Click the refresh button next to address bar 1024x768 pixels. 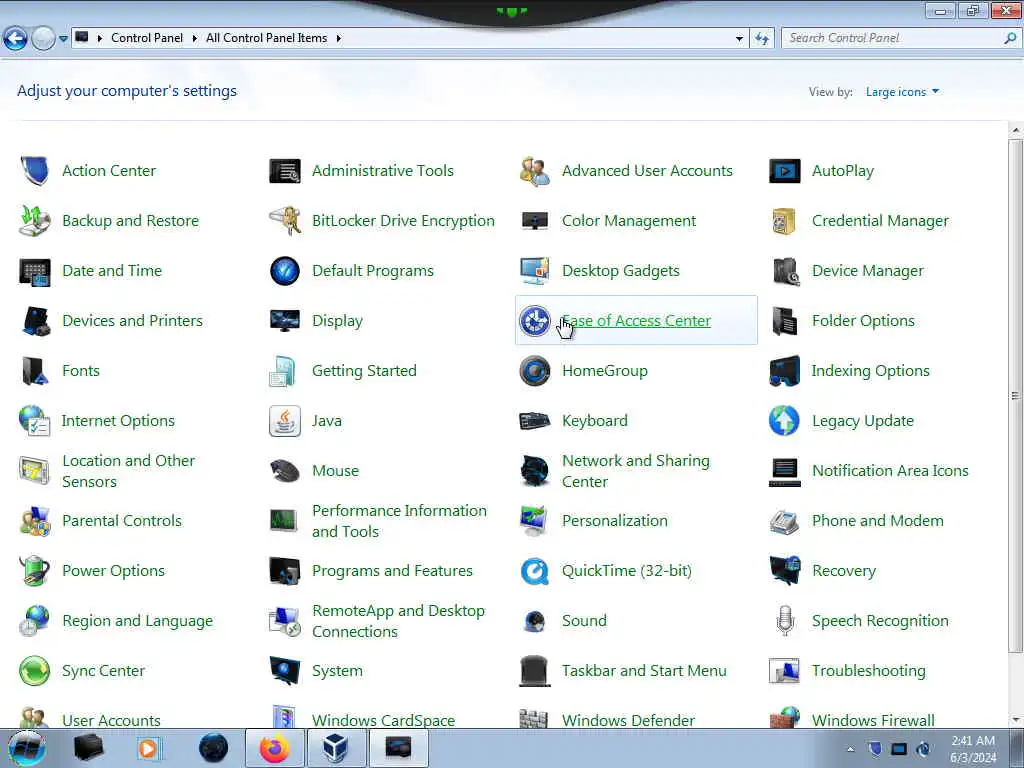762,39
